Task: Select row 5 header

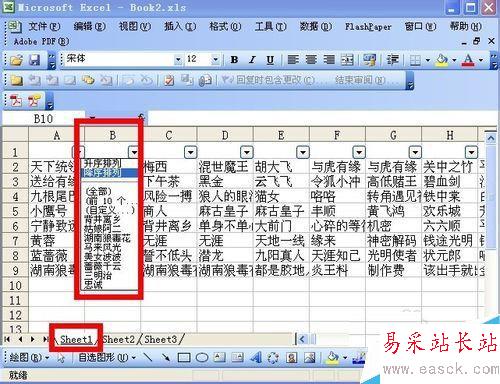Action: (x=15, y=211)
